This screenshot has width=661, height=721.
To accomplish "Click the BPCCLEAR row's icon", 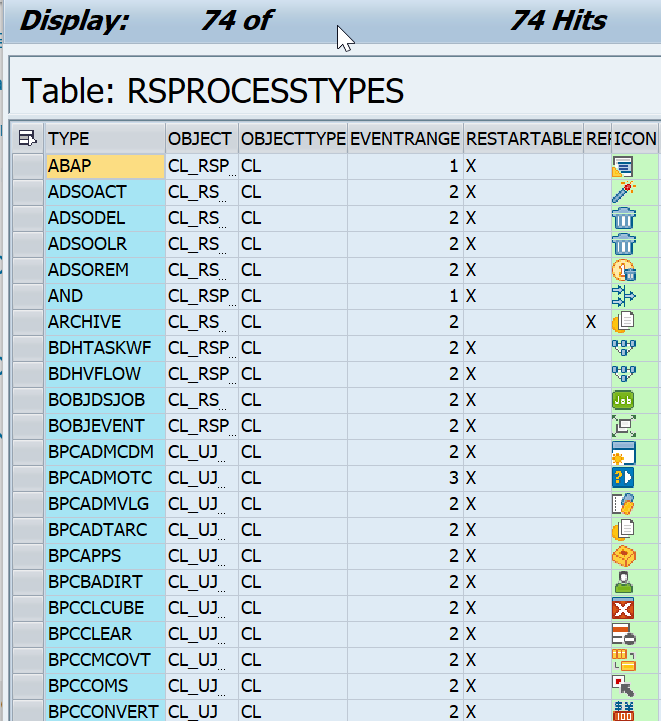I will click(623, 635).
